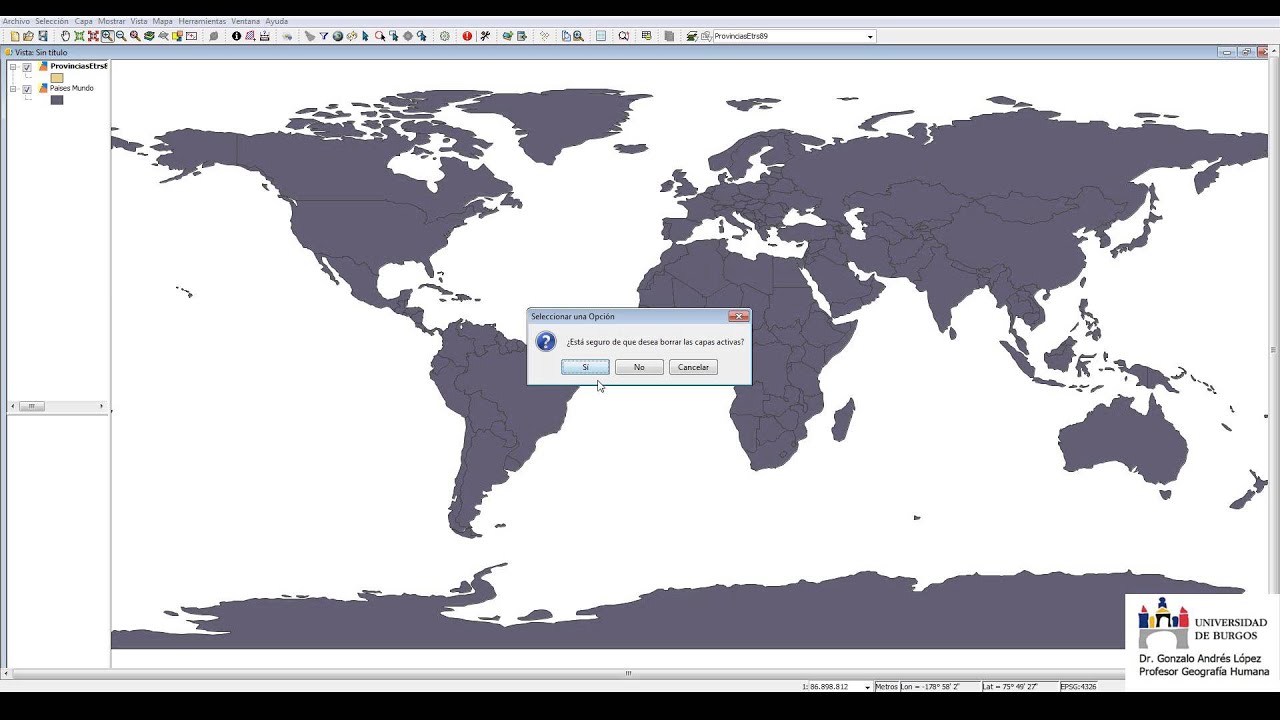Click the green gear icon
The image size is (1280, 720).
[x=445, y=36]
